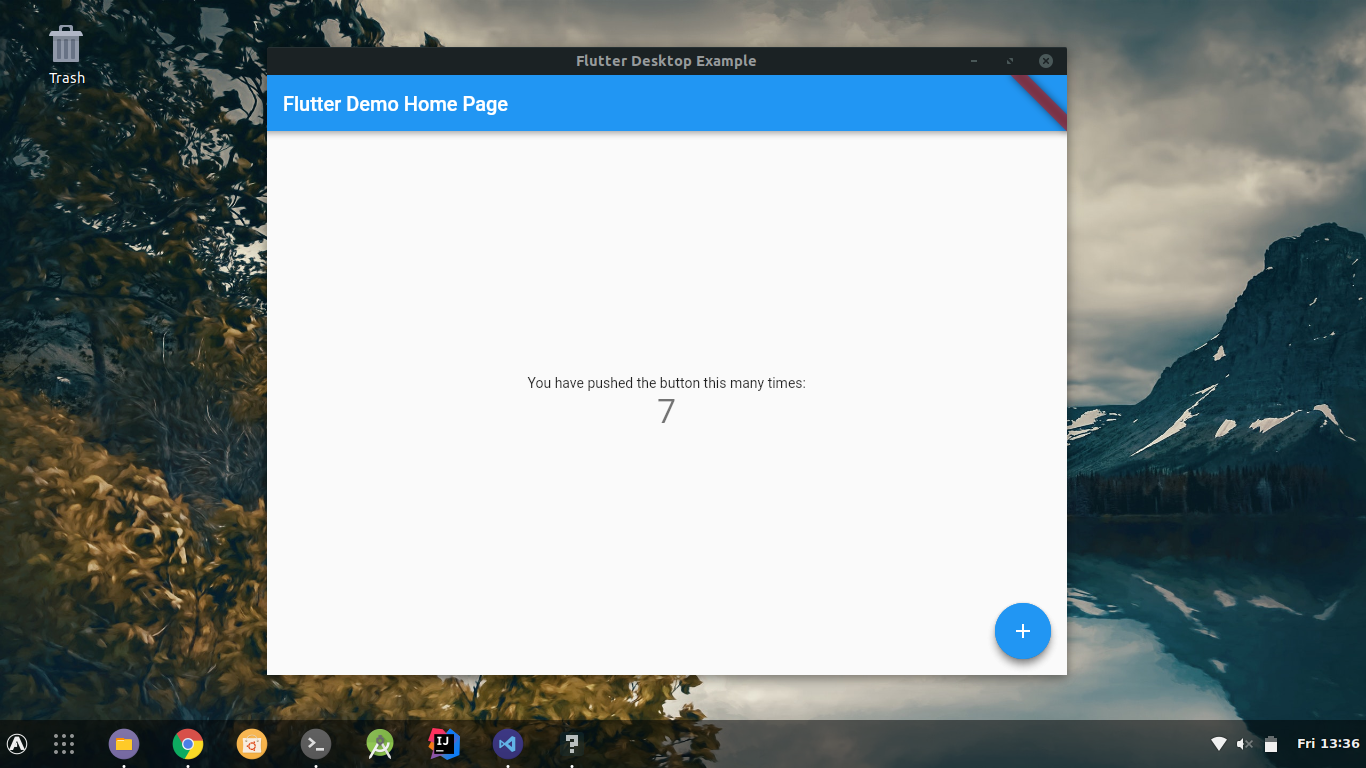
Task: Open the Wi-Fi network indicator in the tray
Action: pos(1219,744)
